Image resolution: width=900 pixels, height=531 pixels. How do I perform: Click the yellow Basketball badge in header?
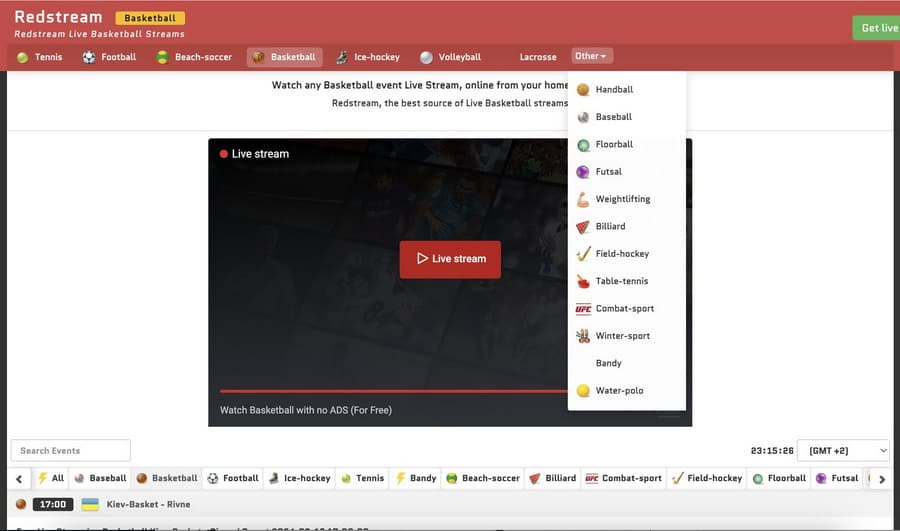pos(150,18)
